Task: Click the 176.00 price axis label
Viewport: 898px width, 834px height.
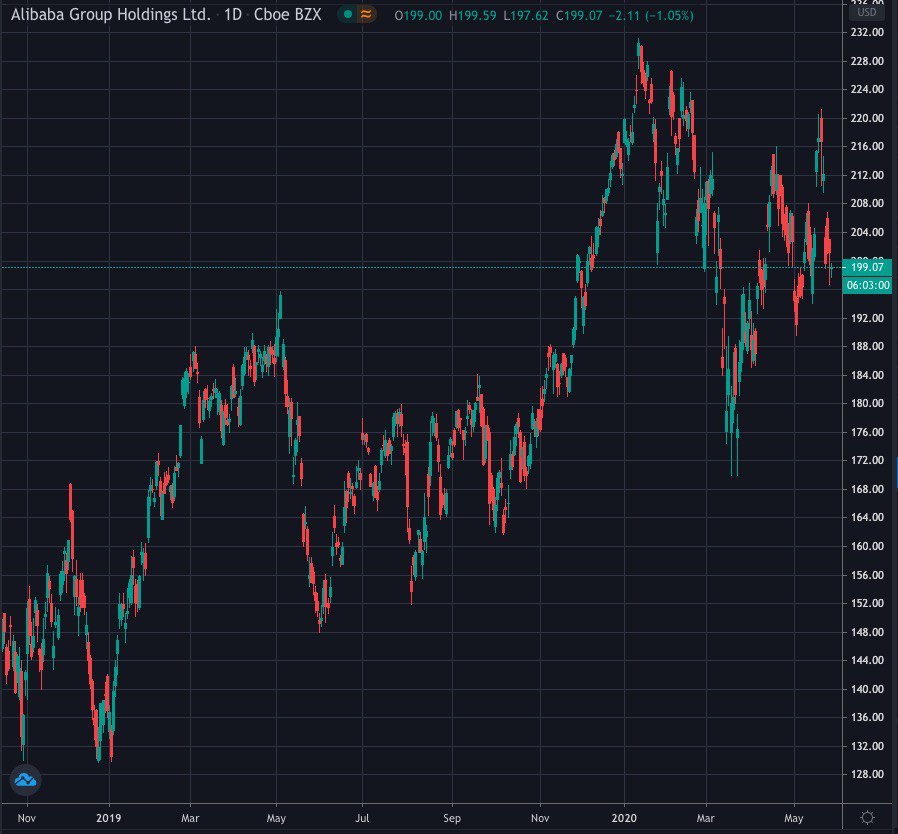Action: pos(867,431)
